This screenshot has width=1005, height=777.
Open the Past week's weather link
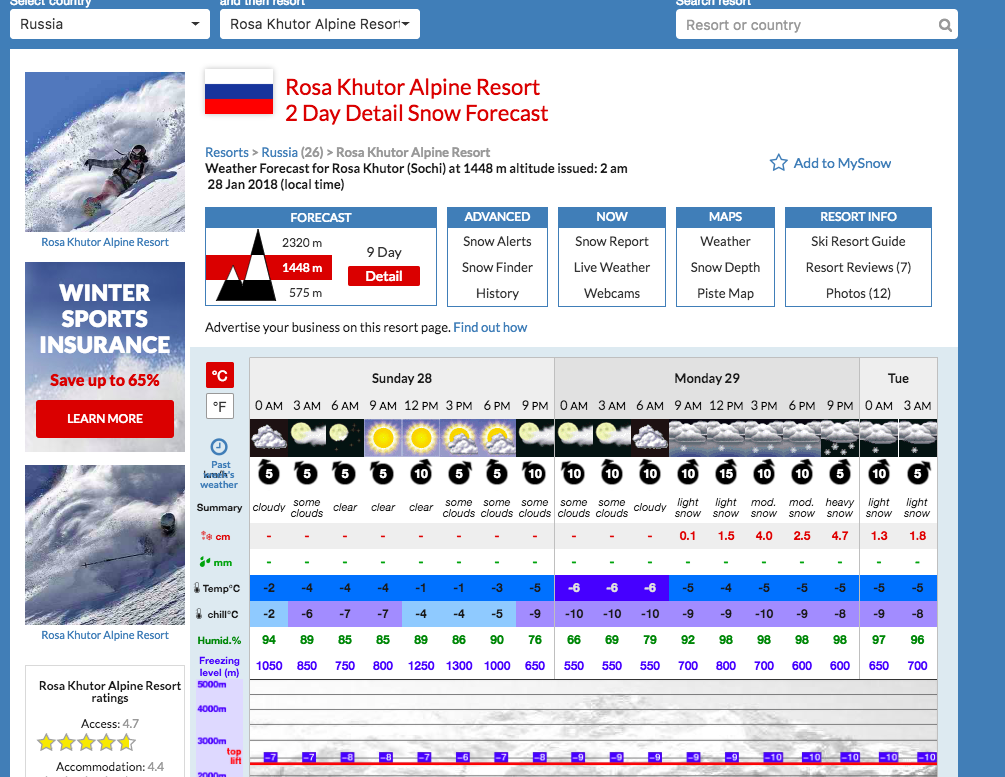[x=219, y=474]
